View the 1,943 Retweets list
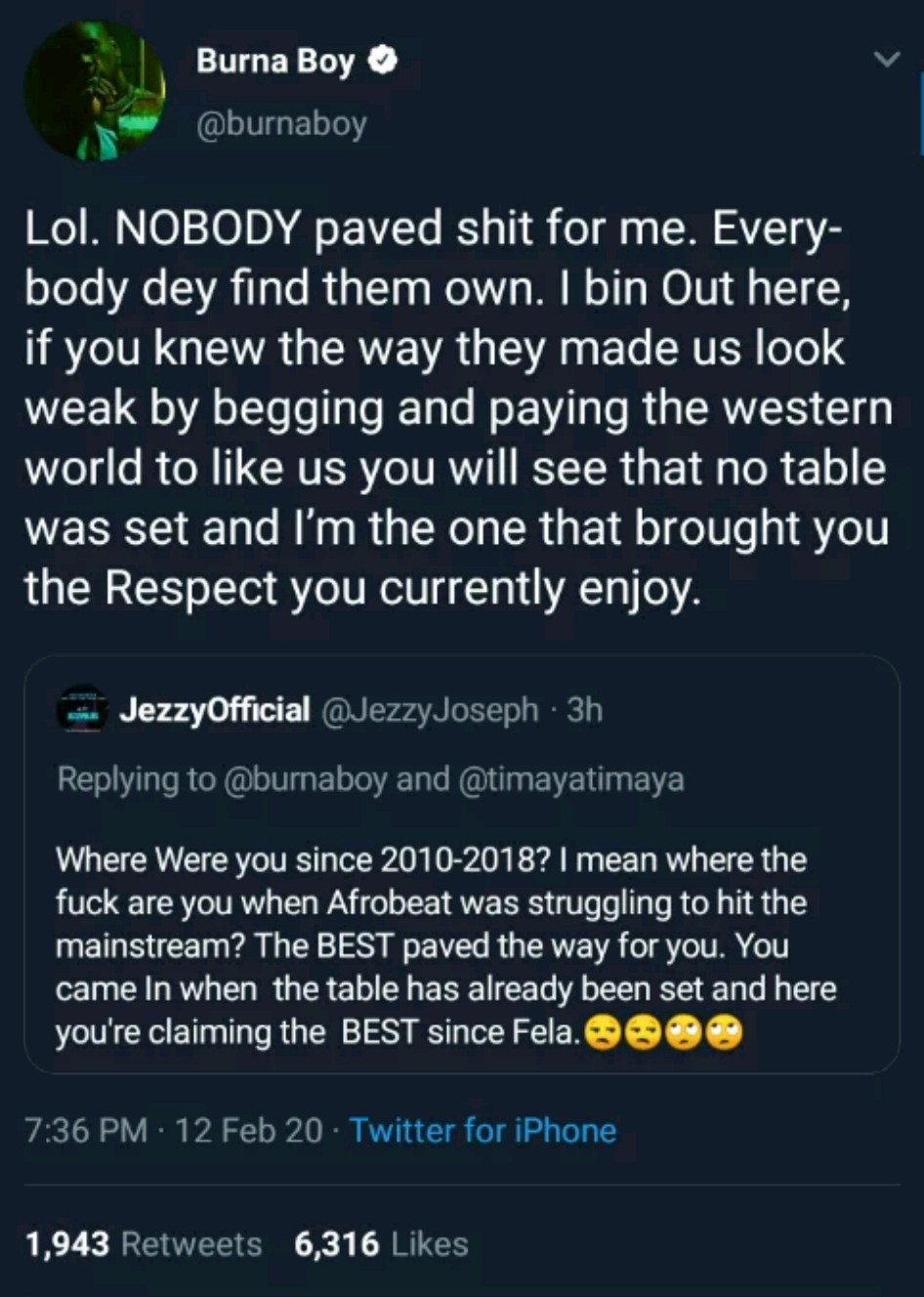 coord(143,1243)
